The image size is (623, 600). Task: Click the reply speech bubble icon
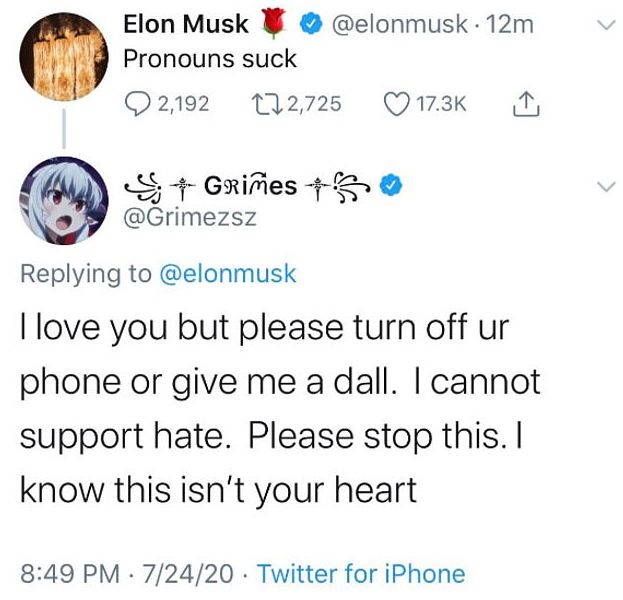tap(137, 103)
